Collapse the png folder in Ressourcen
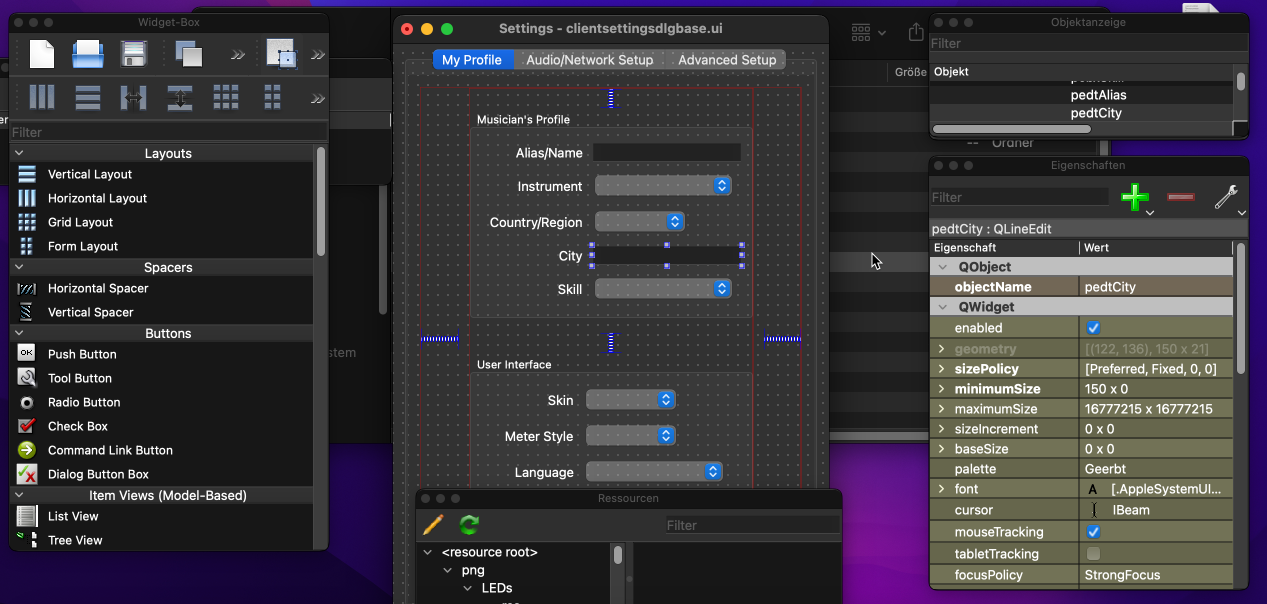 (x=447, y=568)
